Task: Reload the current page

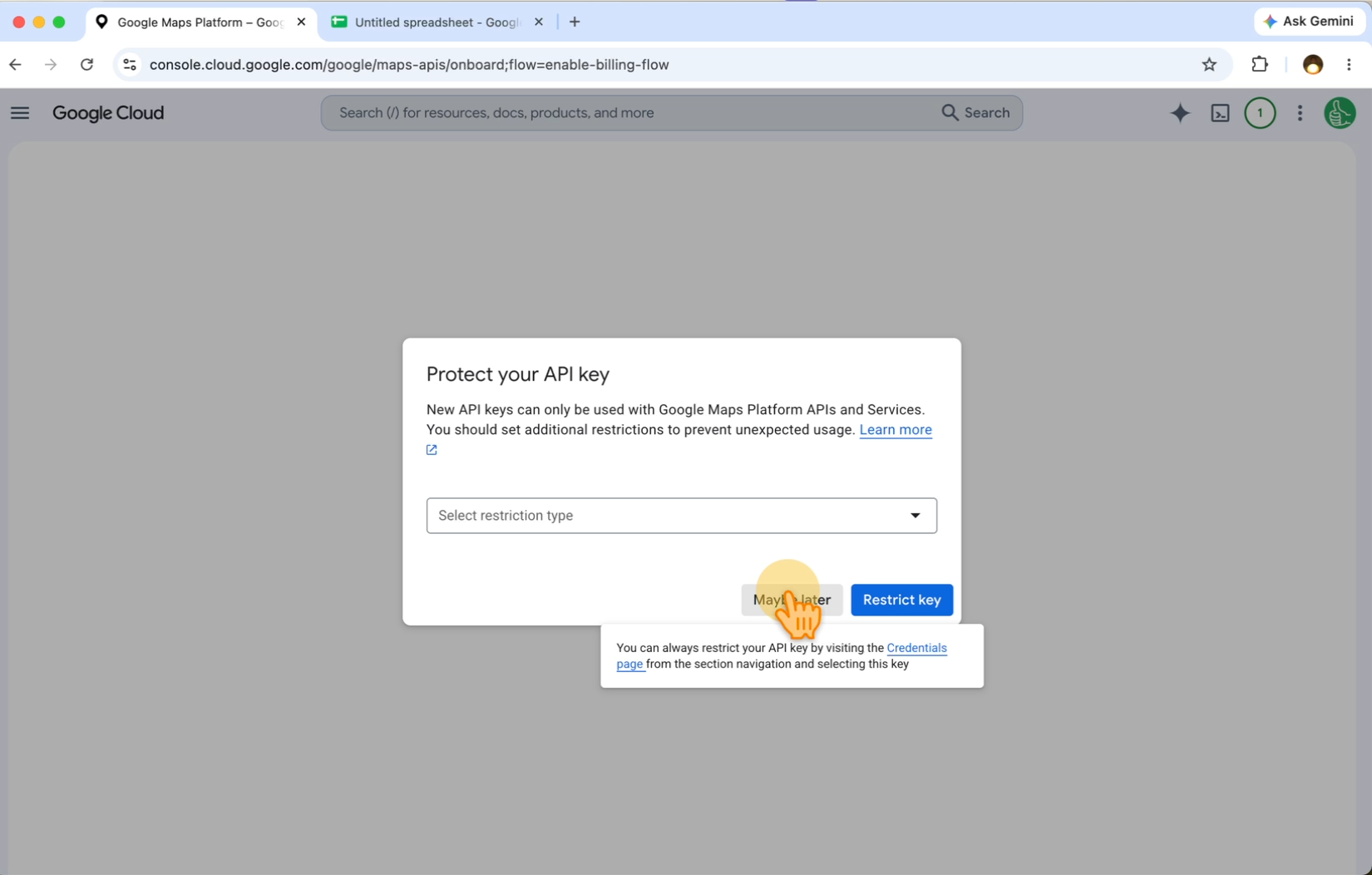Action: [86, 64]
